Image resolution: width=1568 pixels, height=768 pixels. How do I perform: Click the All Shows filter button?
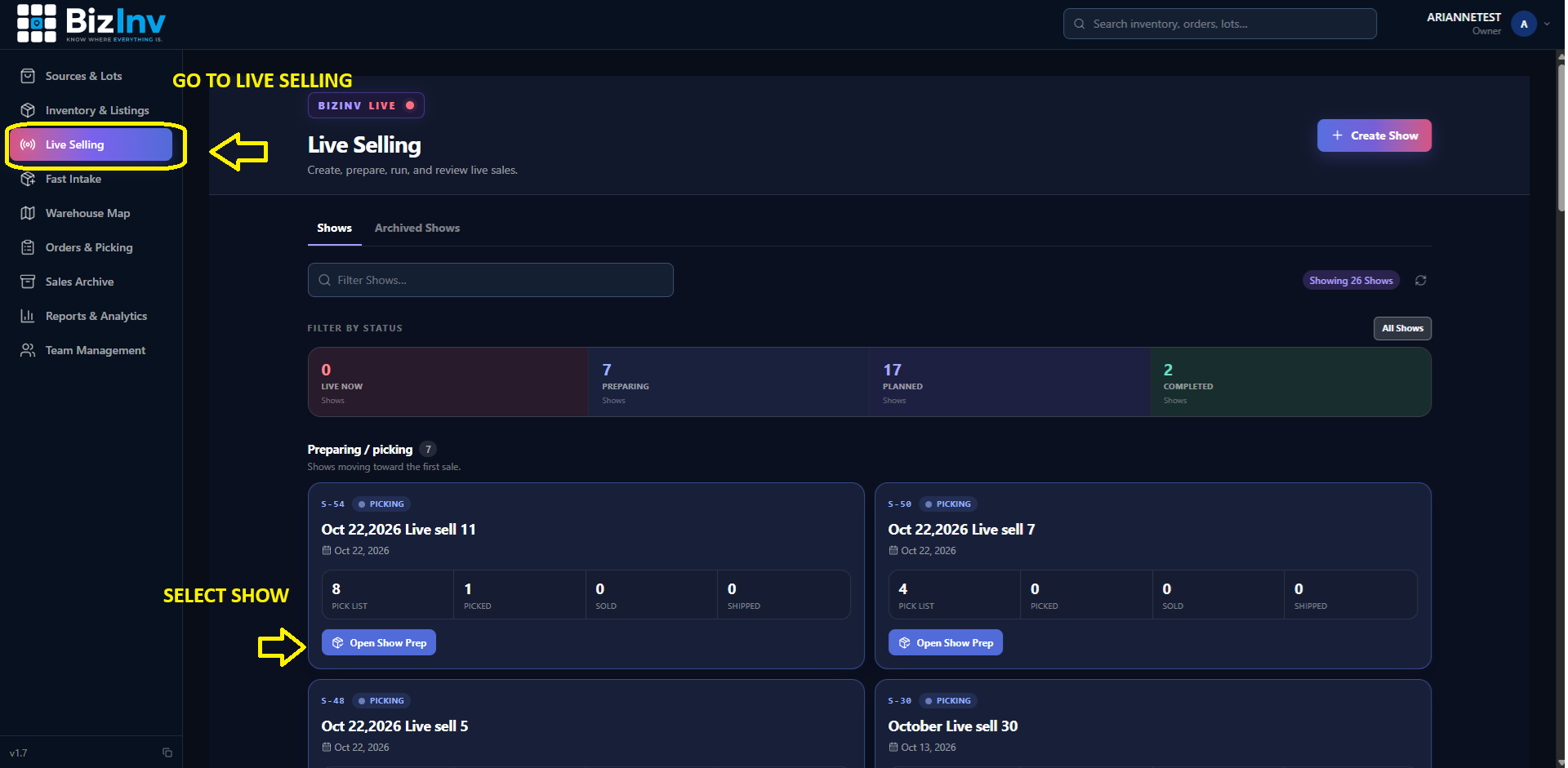1402,328
